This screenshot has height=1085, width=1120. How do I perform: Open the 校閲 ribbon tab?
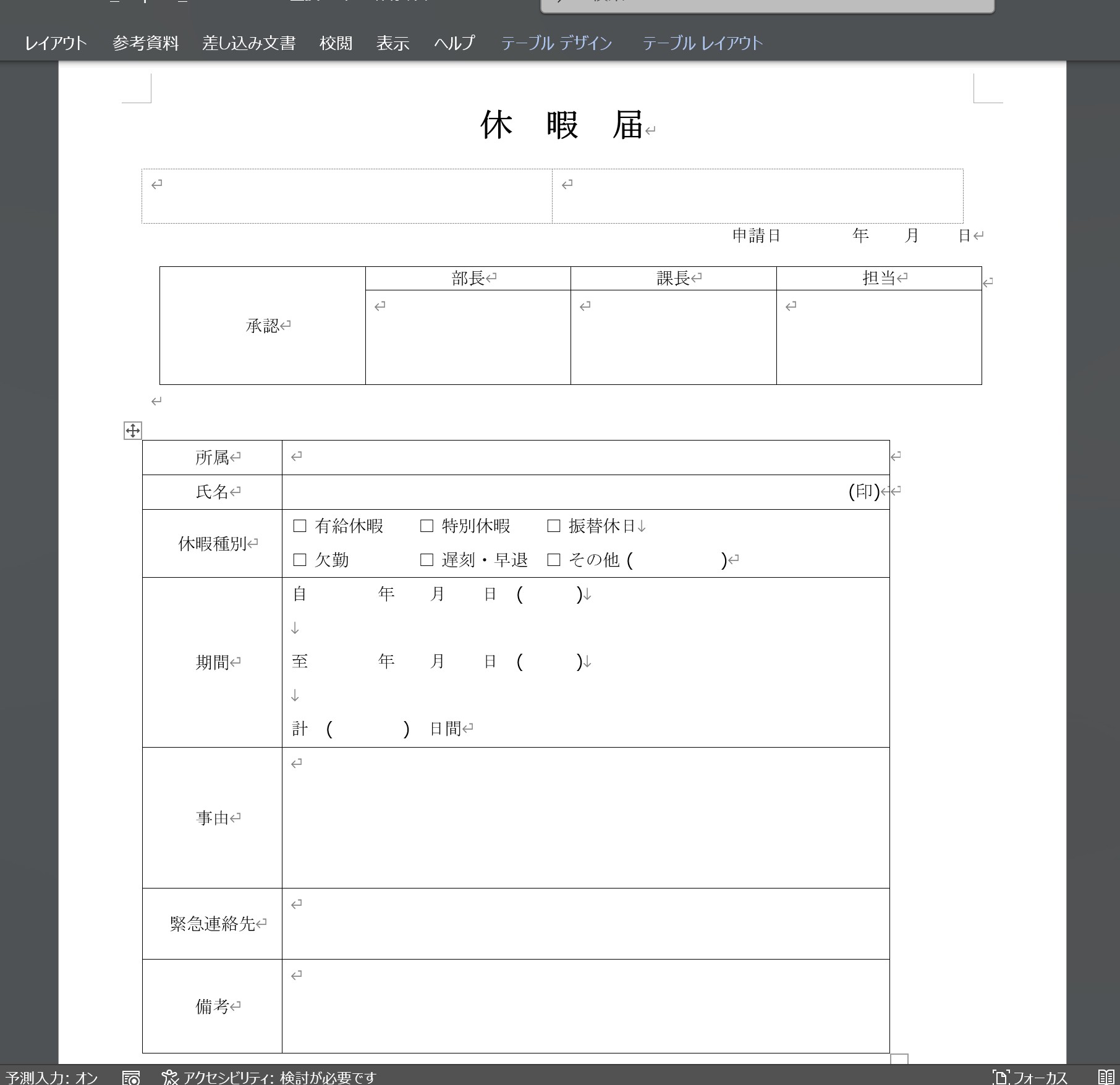coord(336,43)
